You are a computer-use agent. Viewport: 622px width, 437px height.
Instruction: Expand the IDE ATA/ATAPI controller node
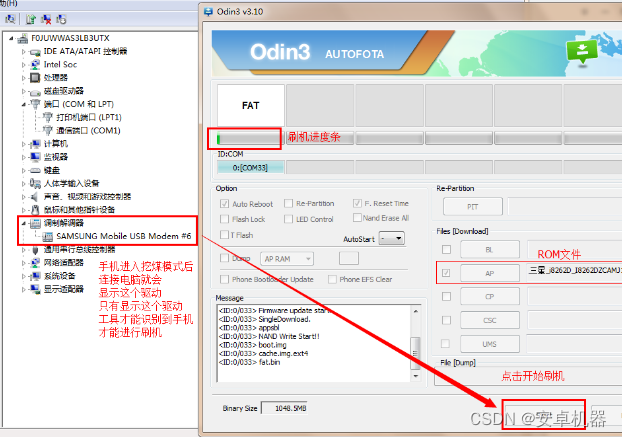pyautogui.click(x=23, y=52)
